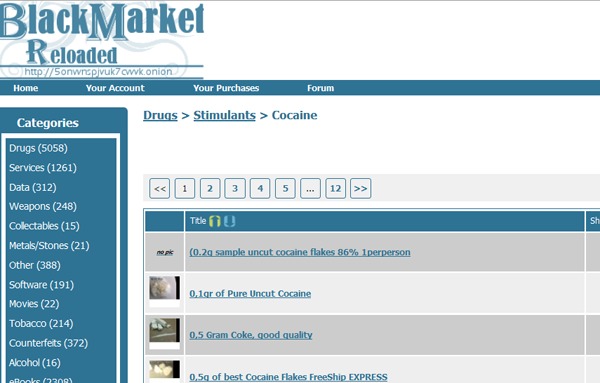Open the Weapons (248) category
The height and width of the screenshot is (383, 600).
point(43,207)
